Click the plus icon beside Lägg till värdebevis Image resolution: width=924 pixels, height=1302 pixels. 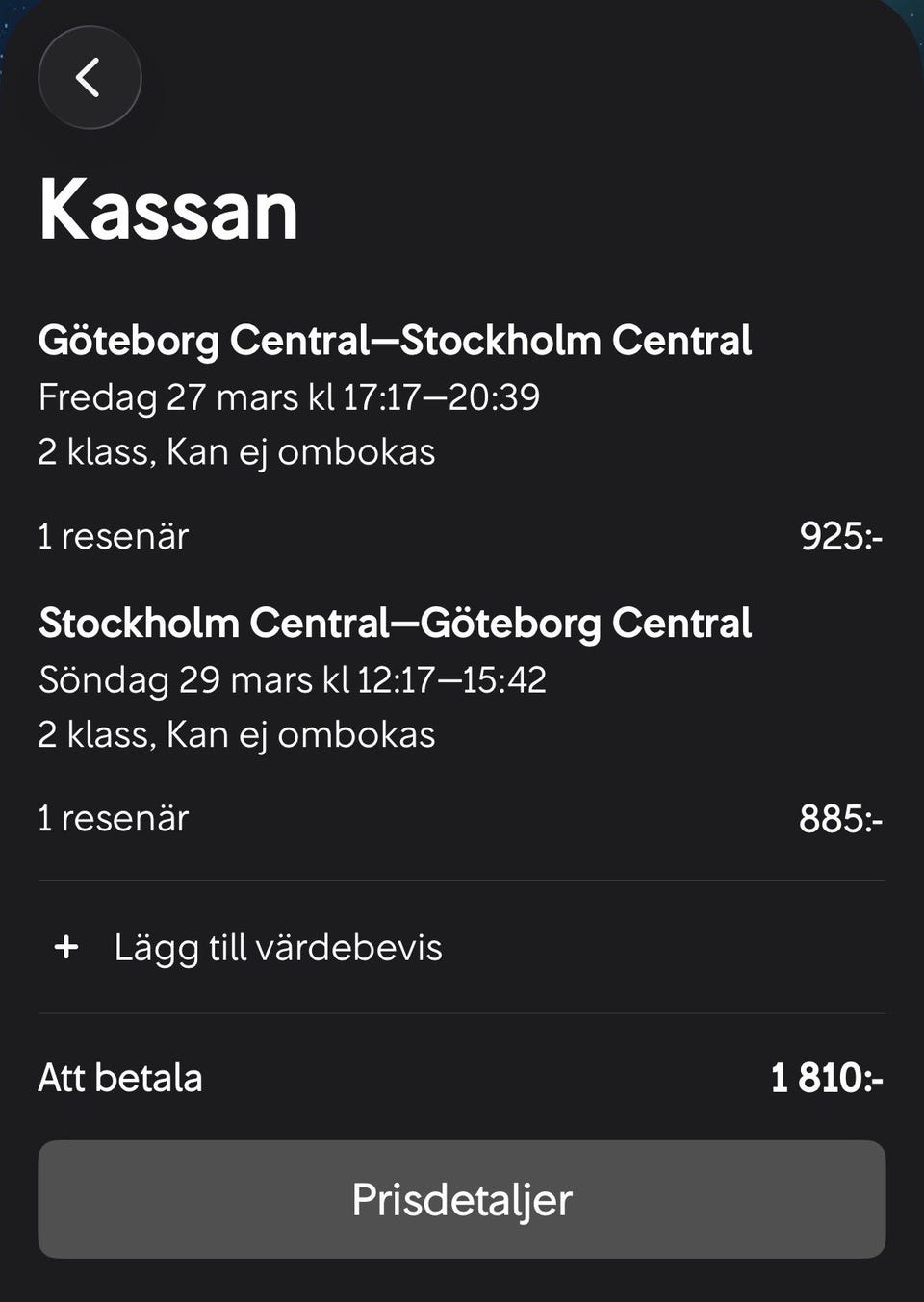point(66,948)
